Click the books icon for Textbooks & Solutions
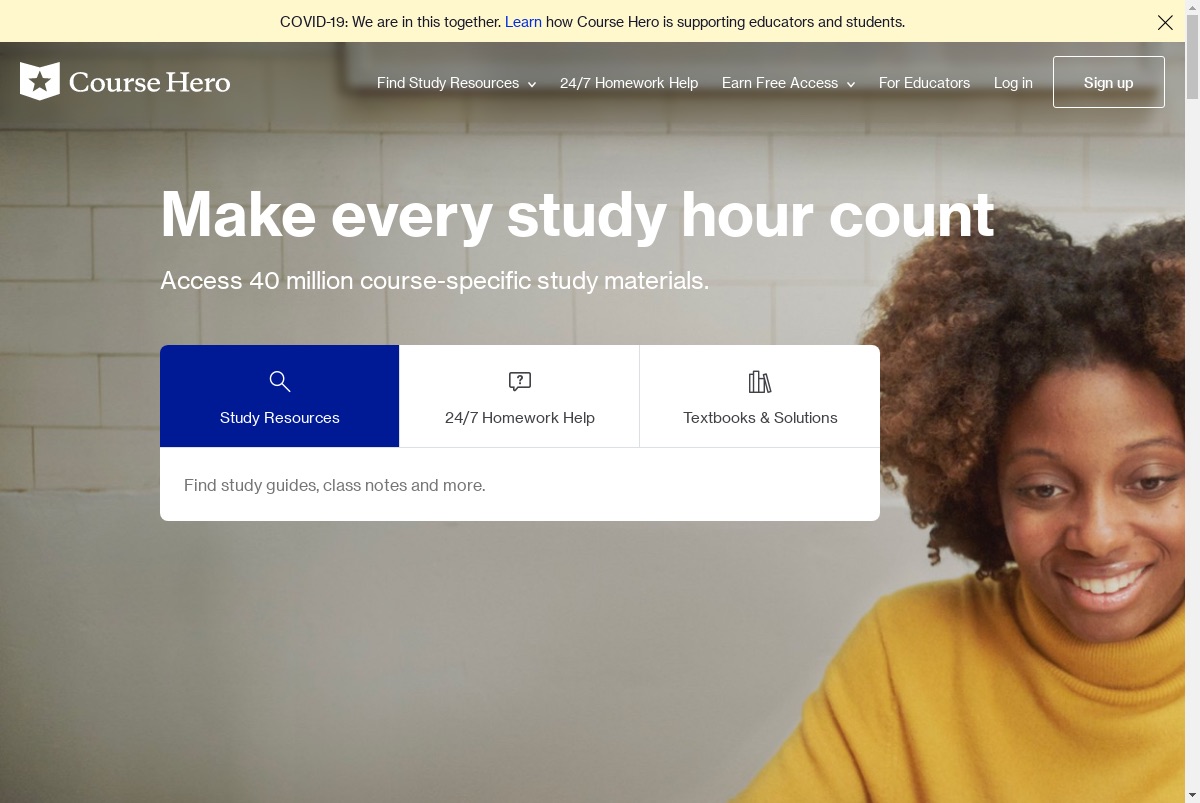The image size is (1200, 803). pos(760,381)
